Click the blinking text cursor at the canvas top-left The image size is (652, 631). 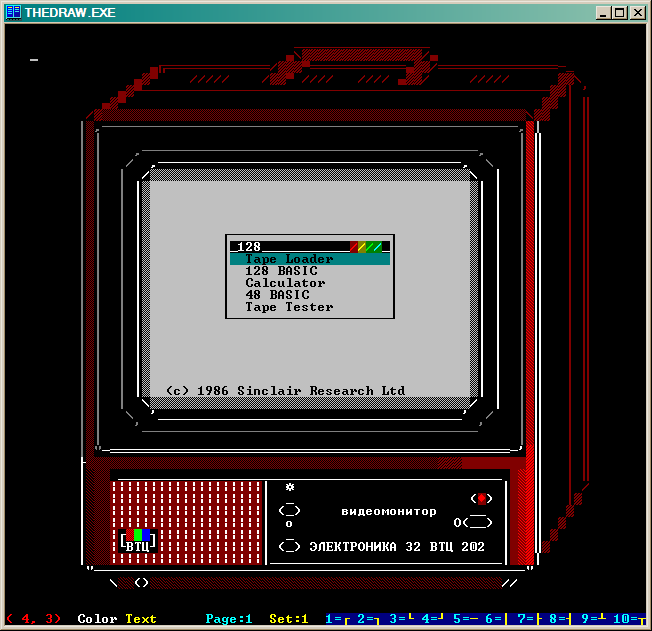click(34, 60)
